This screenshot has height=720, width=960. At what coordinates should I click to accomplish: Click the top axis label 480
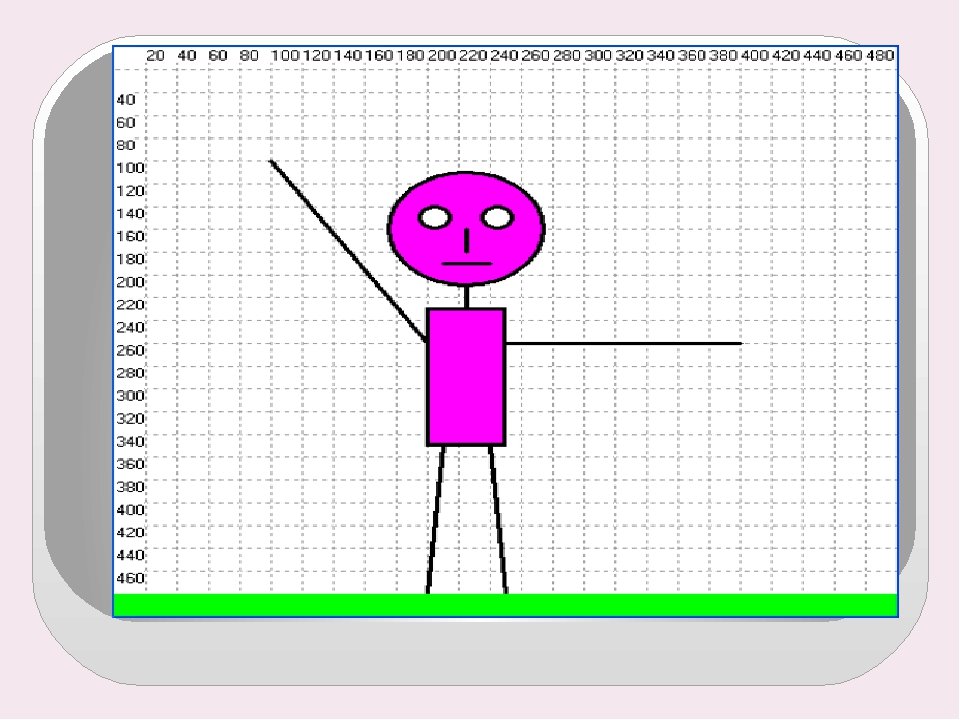(x=878, y=56)
